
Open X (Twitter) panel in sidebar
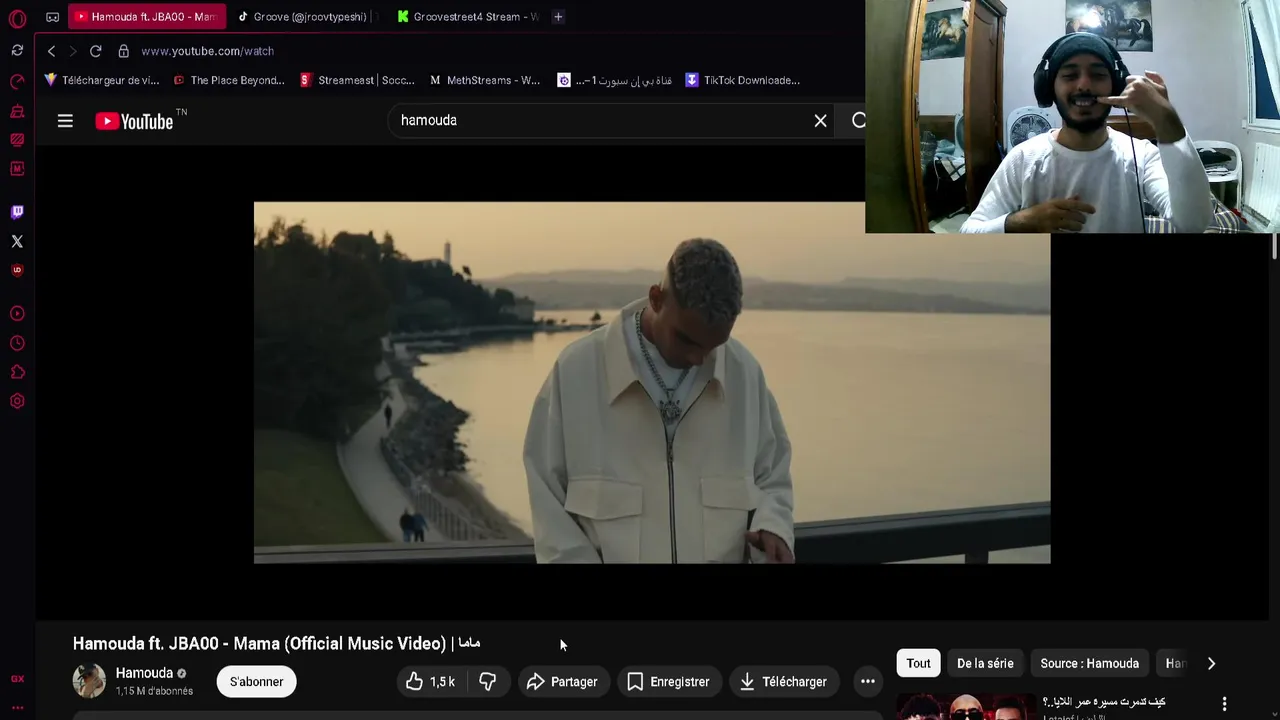click(x=17, y=241)
